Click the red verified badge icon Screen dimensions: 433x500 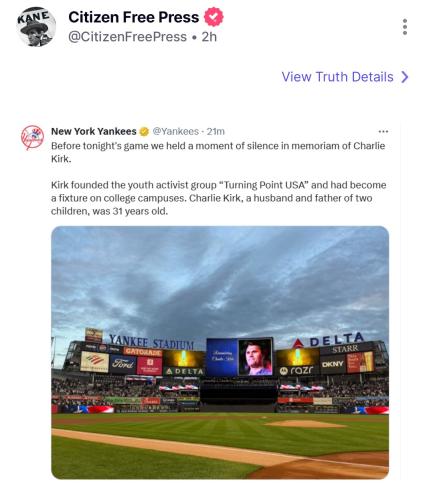click(214, 17)
